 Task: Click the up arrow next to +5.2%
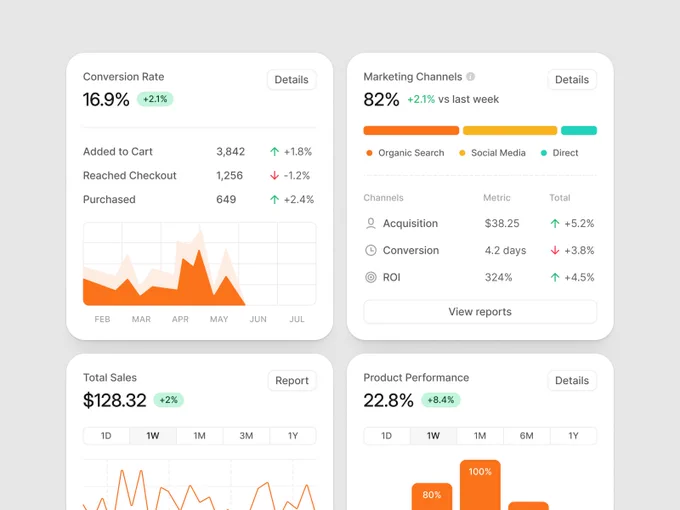[x=555, y=223]
